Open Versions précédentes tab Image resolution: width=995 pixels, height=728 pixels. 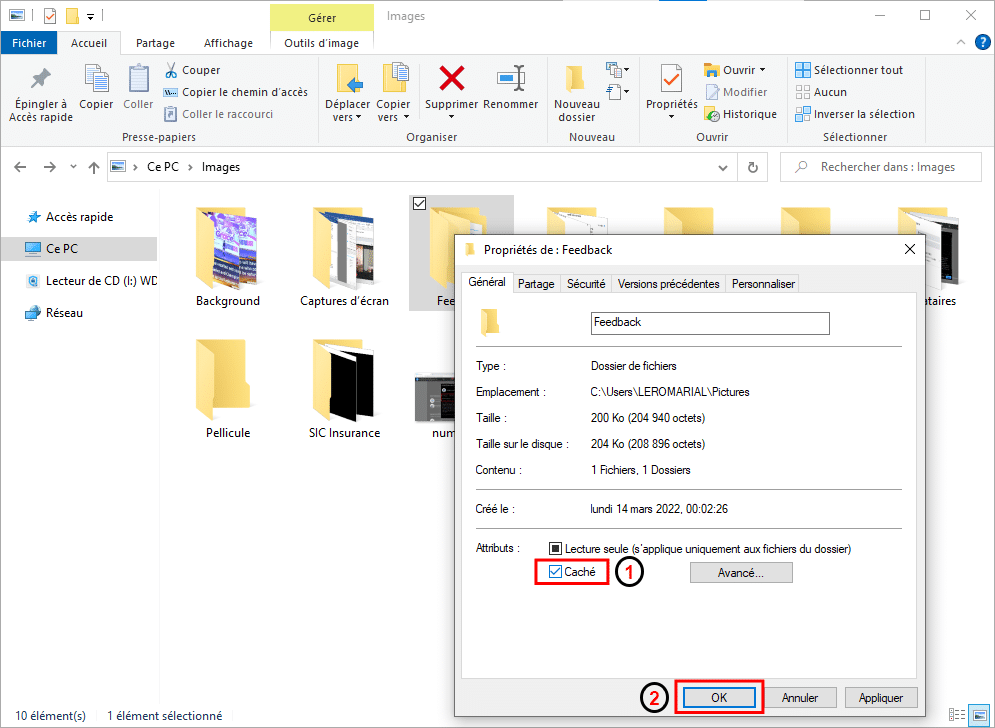668,284
